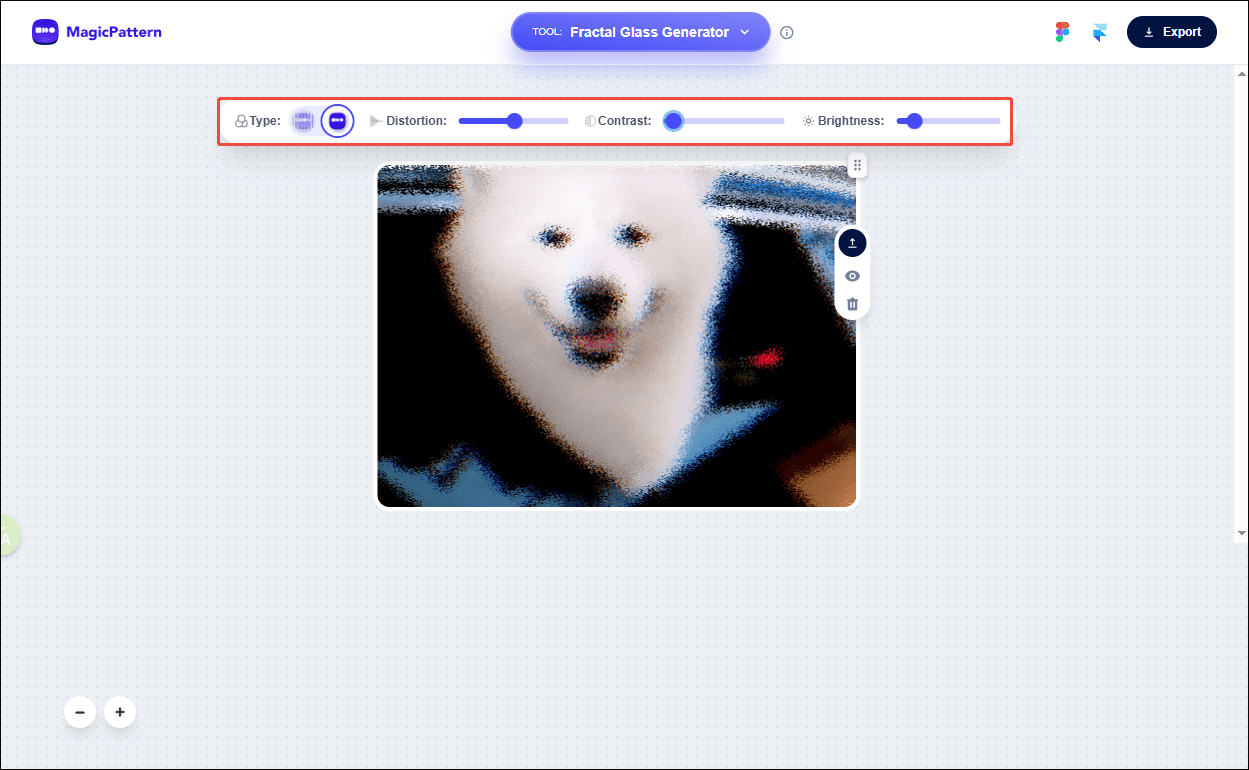Click the distortion flag icon label
This screenshot has height=770, width=1249.
point(375,120)
